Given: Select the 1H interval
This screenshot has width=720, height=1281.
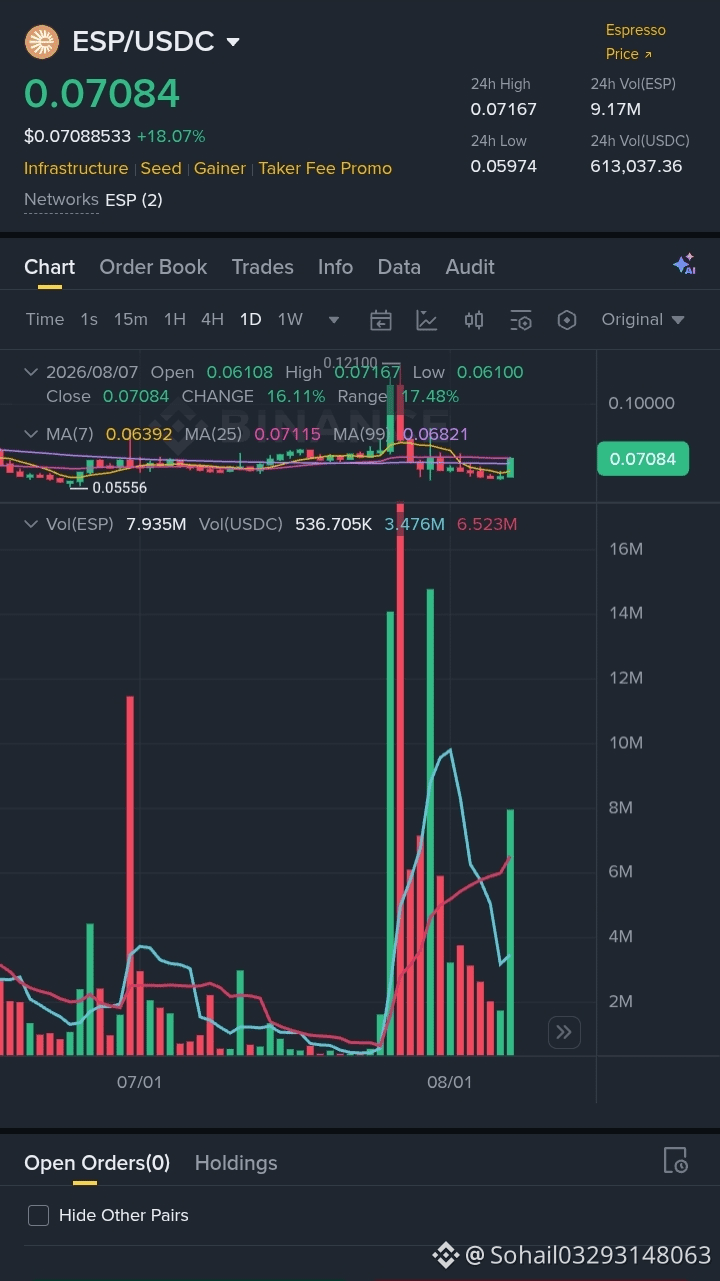Looking at the screenshot, I should coord(175,319).
